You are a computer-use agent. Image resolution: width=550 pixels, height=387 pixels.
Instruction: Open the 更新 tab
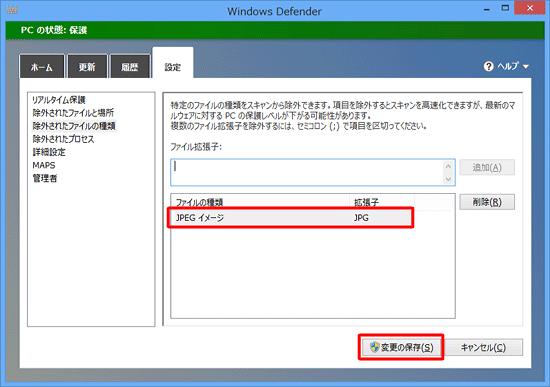(x=87, y=66)
